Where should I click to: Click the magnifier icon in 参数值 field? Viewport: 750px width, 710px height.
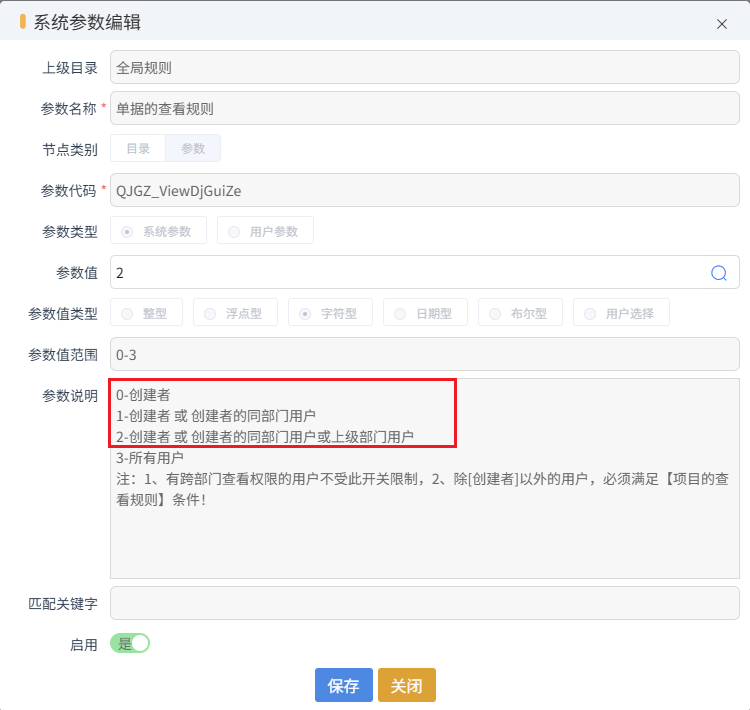point(718,273)
